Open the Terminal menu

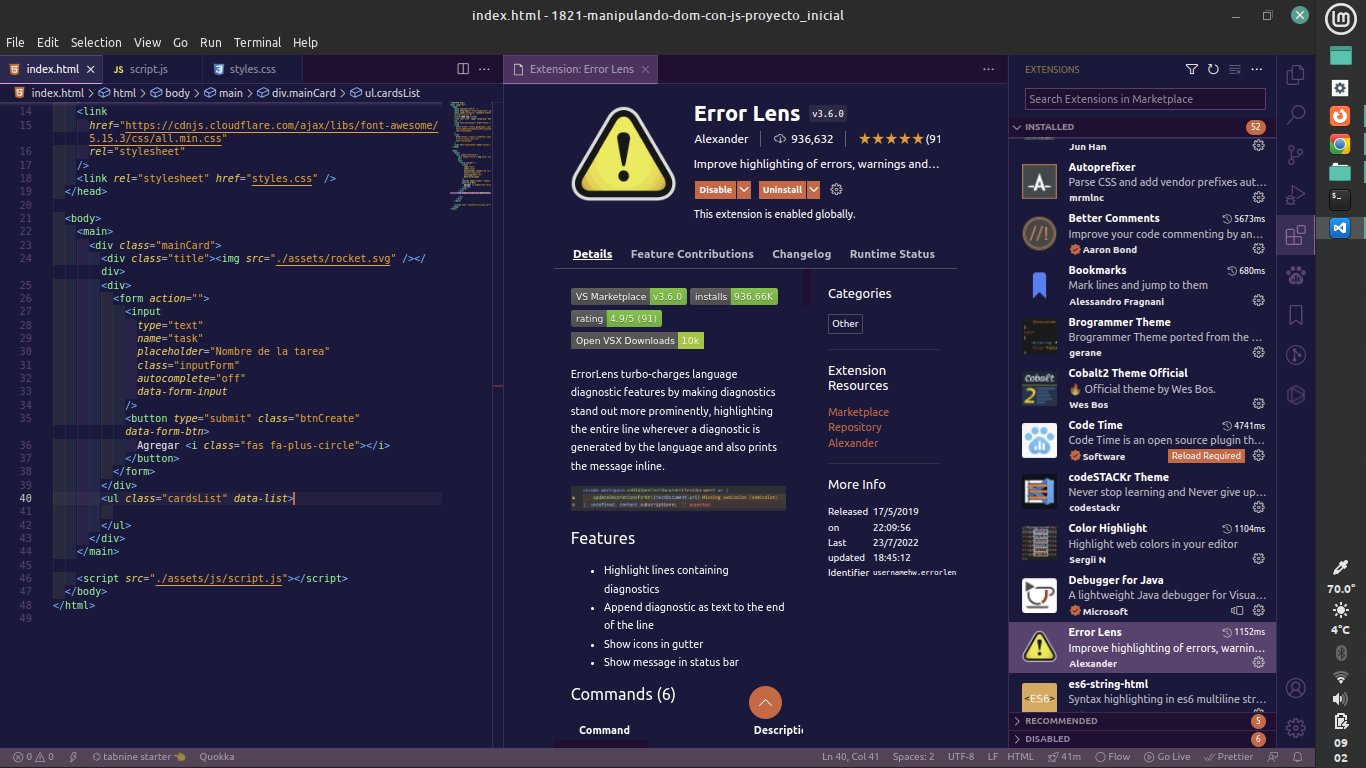257,42
